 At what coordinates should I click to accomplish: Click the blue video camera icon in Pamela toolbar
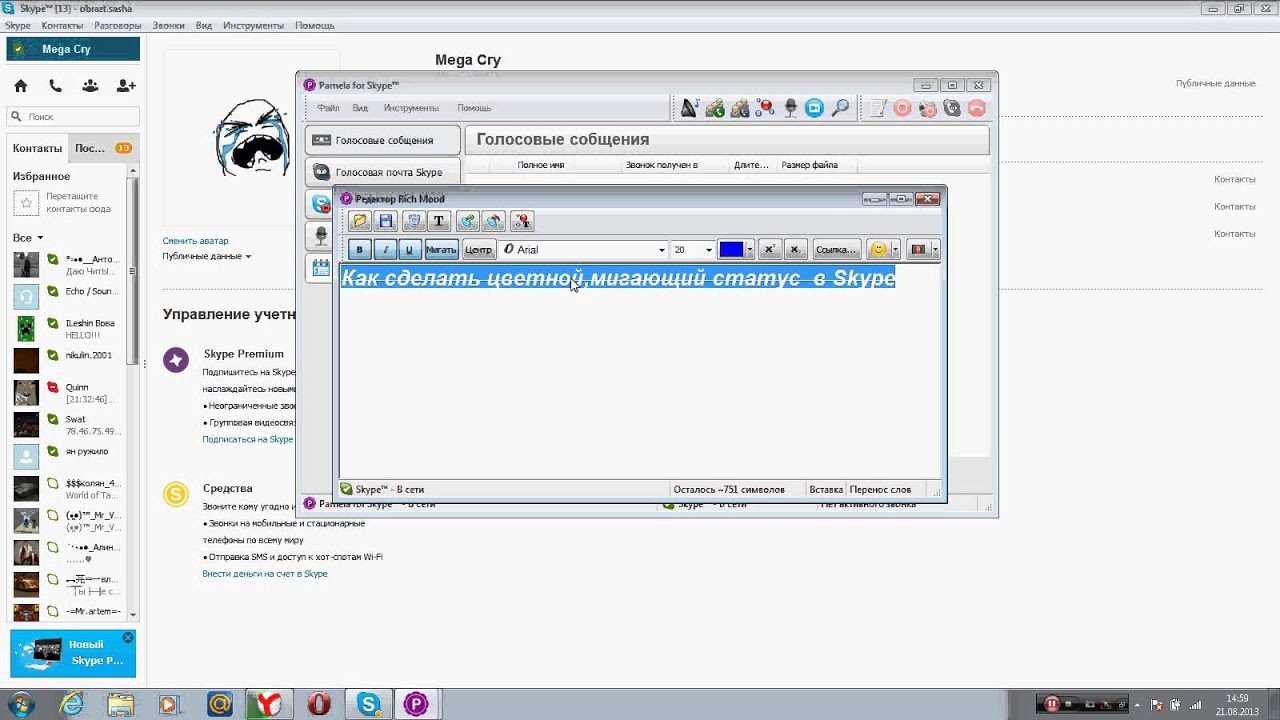(x=815, y=108)
